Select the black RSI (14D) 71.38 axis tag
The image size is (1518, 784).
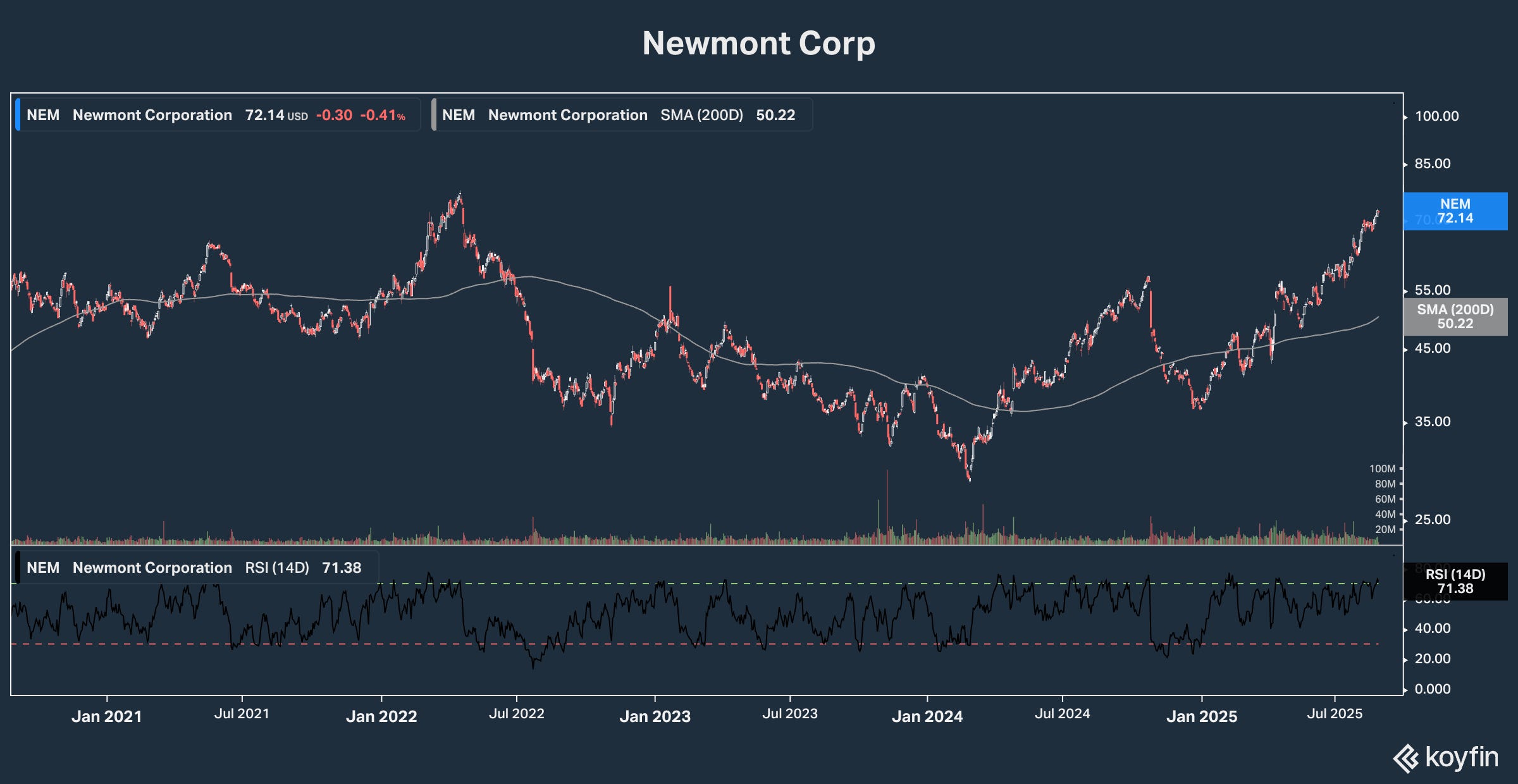pyautogui.click(x=1455, y=581)
